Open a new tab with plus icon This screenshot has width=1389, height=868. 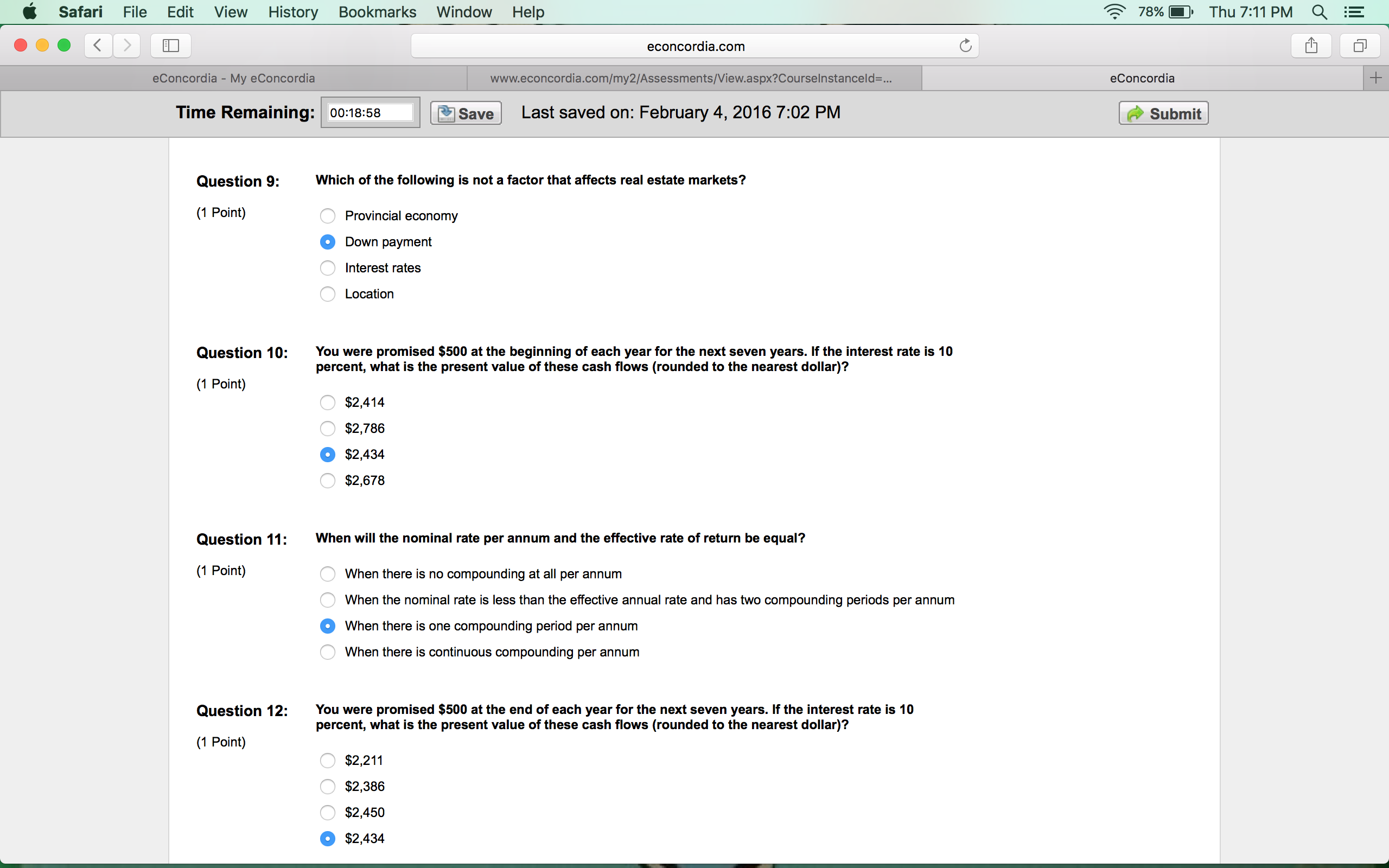click(x=1375, y=78)
